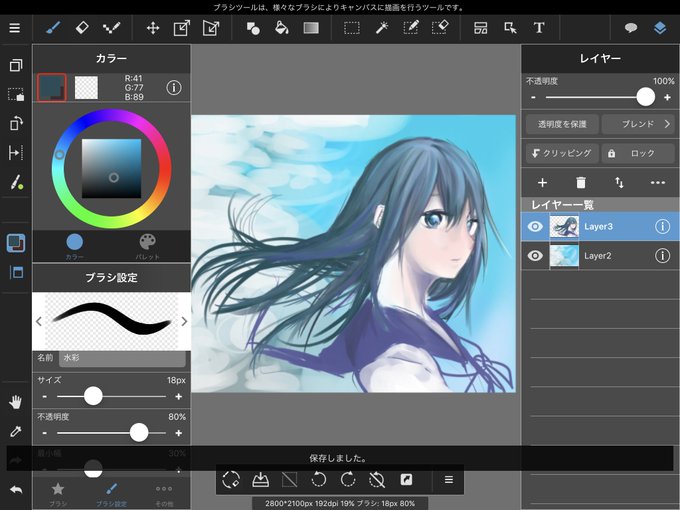This screenshot has width=680, height=510.
Task: Switch to the Brush (ブラシ) star tab
Action: tap(58, 494)
